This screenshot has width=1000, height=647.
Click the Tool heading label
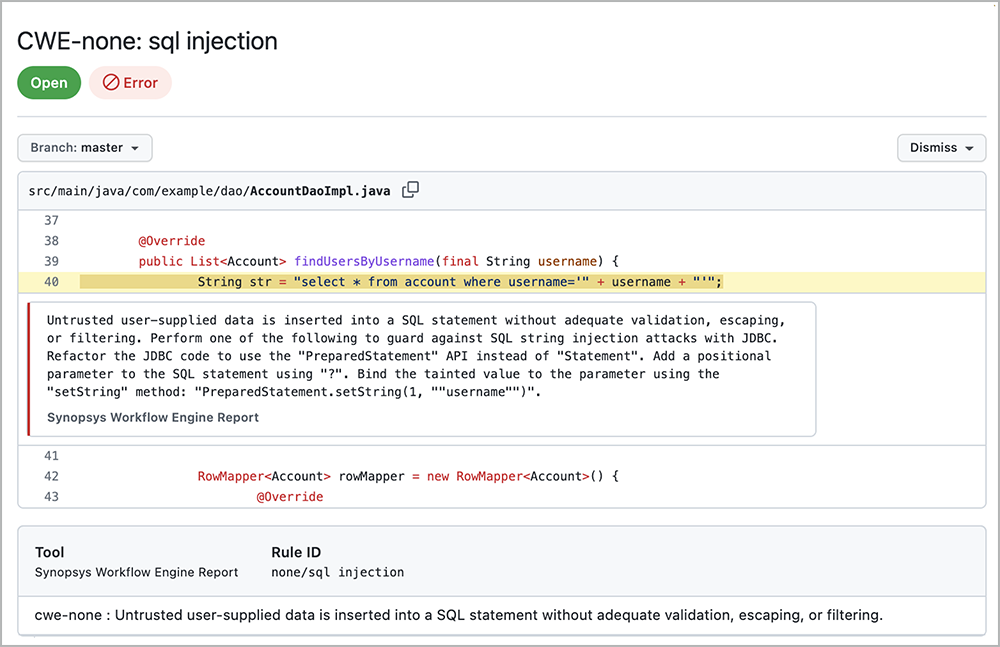[x=50, y=552]
